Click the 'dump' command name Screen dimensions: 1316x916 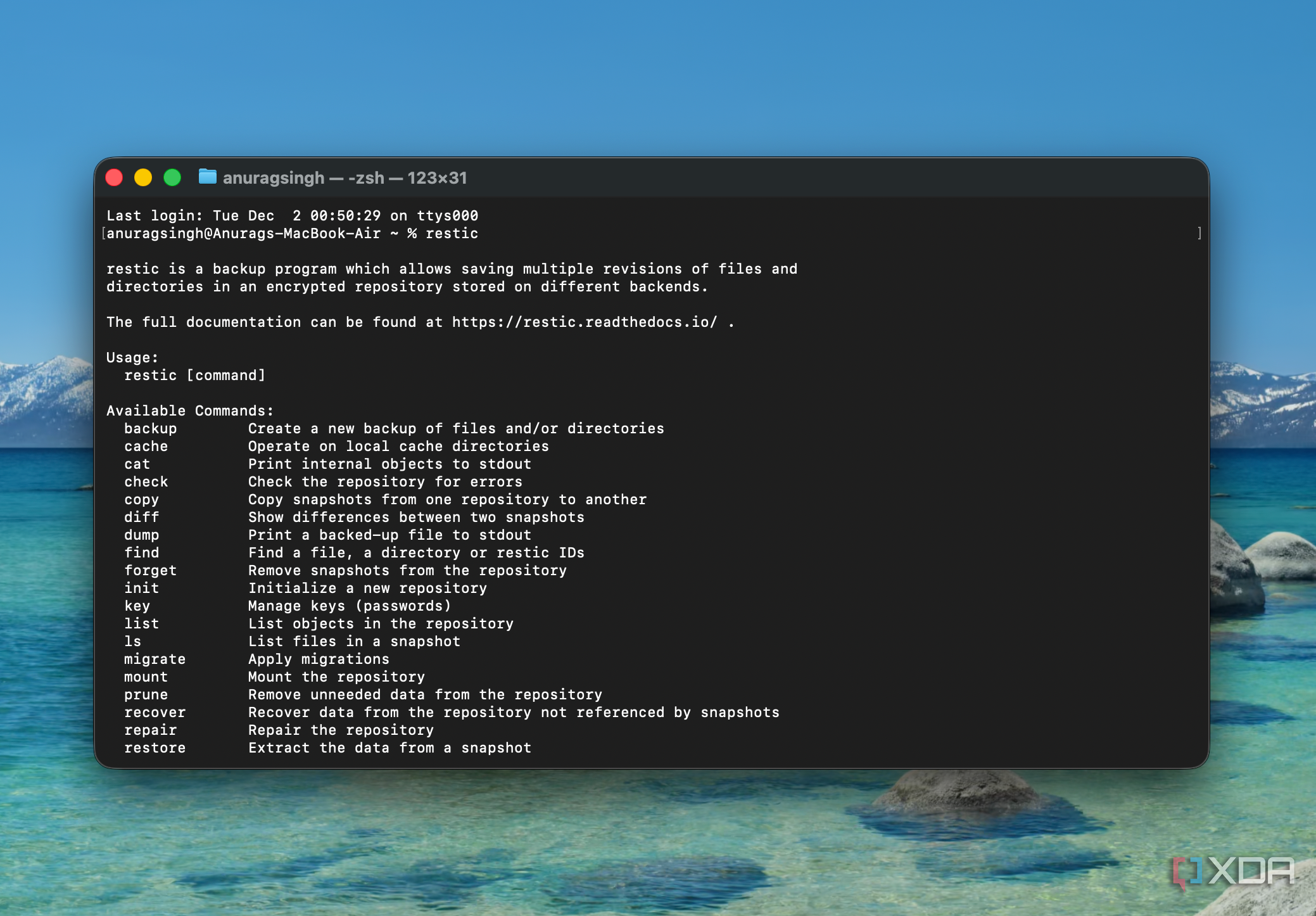[142, 535]
